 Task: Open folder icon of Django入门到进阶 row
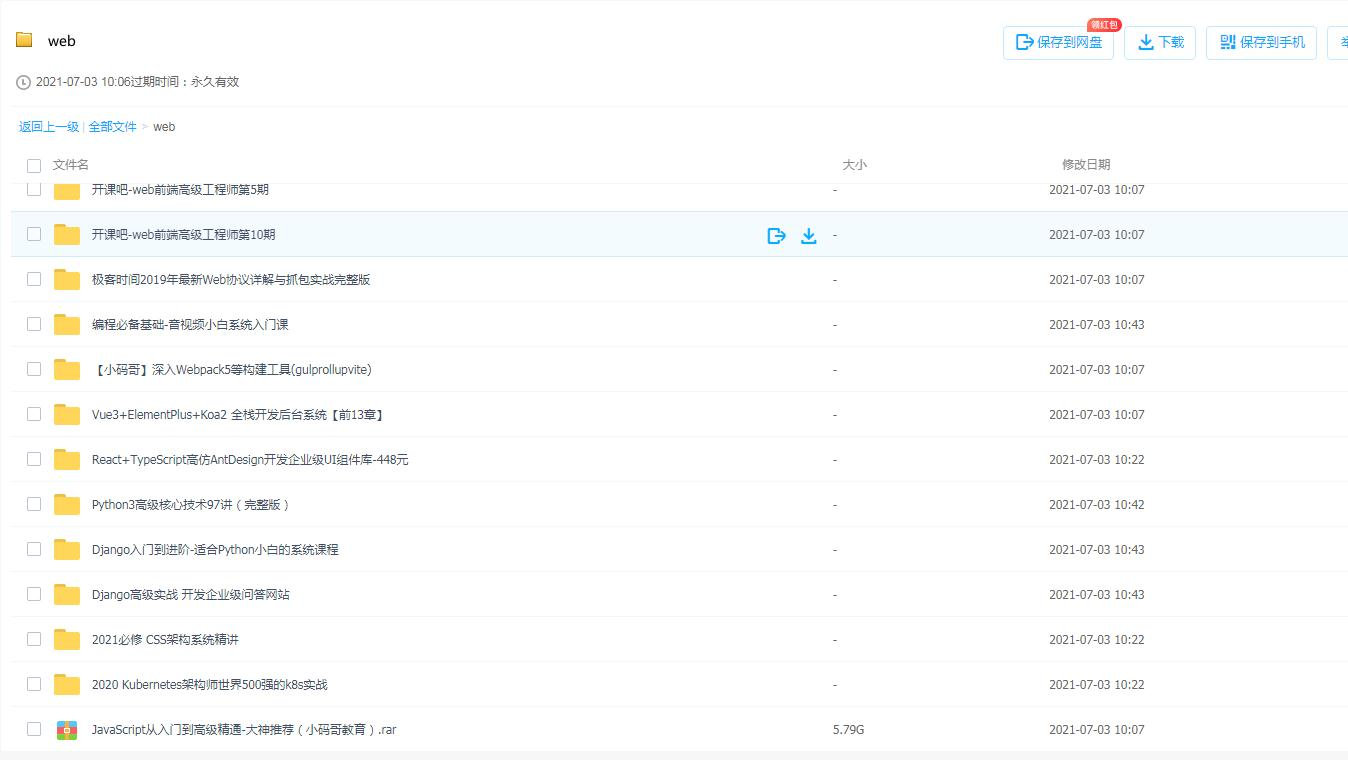coord(67,549)
